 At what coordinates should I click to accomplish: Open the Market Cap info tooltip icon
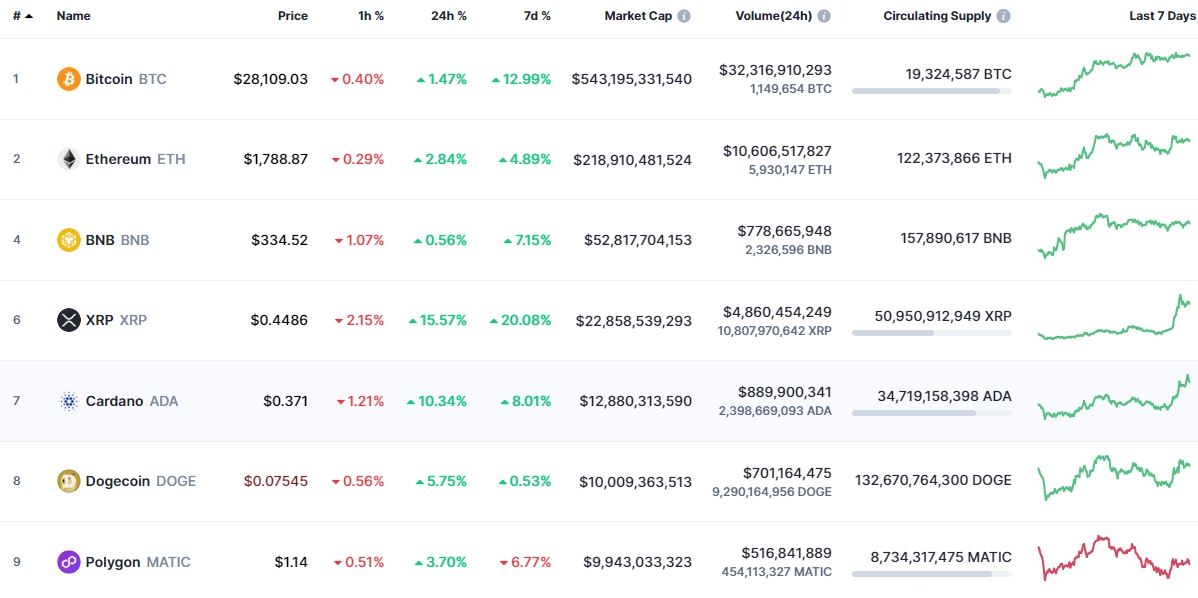[x=684, y=16]
